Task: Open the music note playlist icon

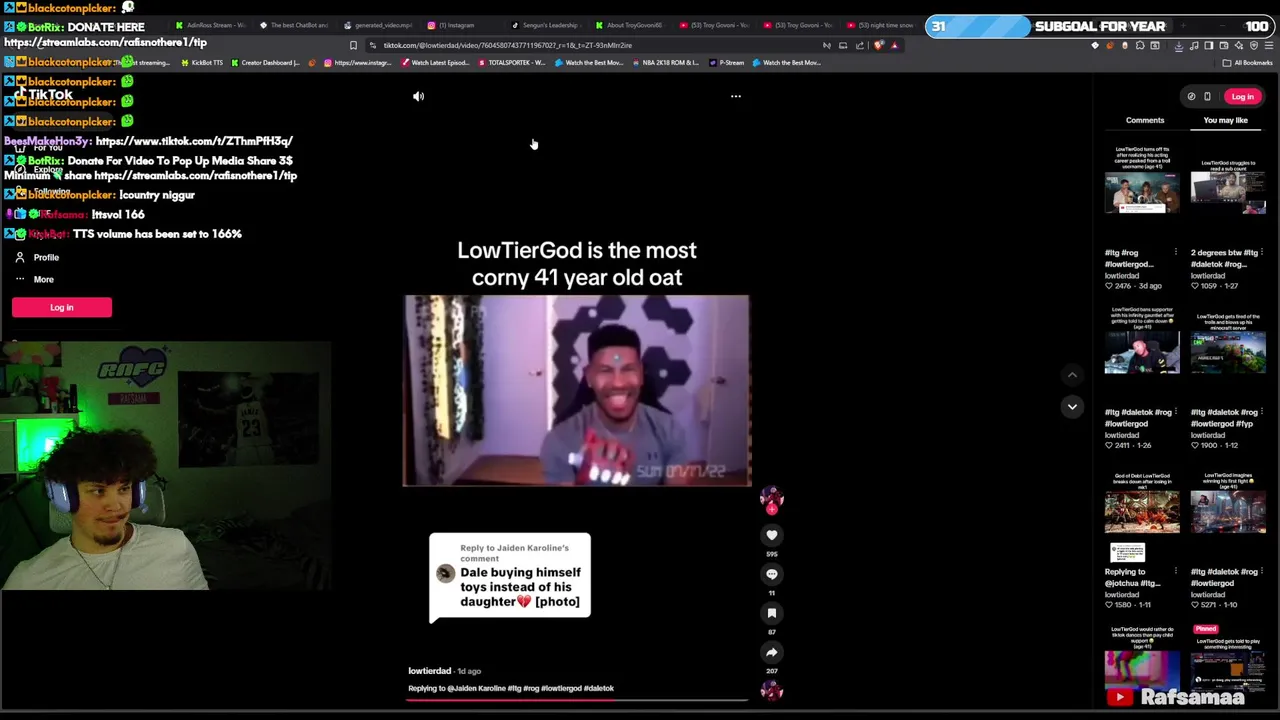Action: [x=1194, y=45]
